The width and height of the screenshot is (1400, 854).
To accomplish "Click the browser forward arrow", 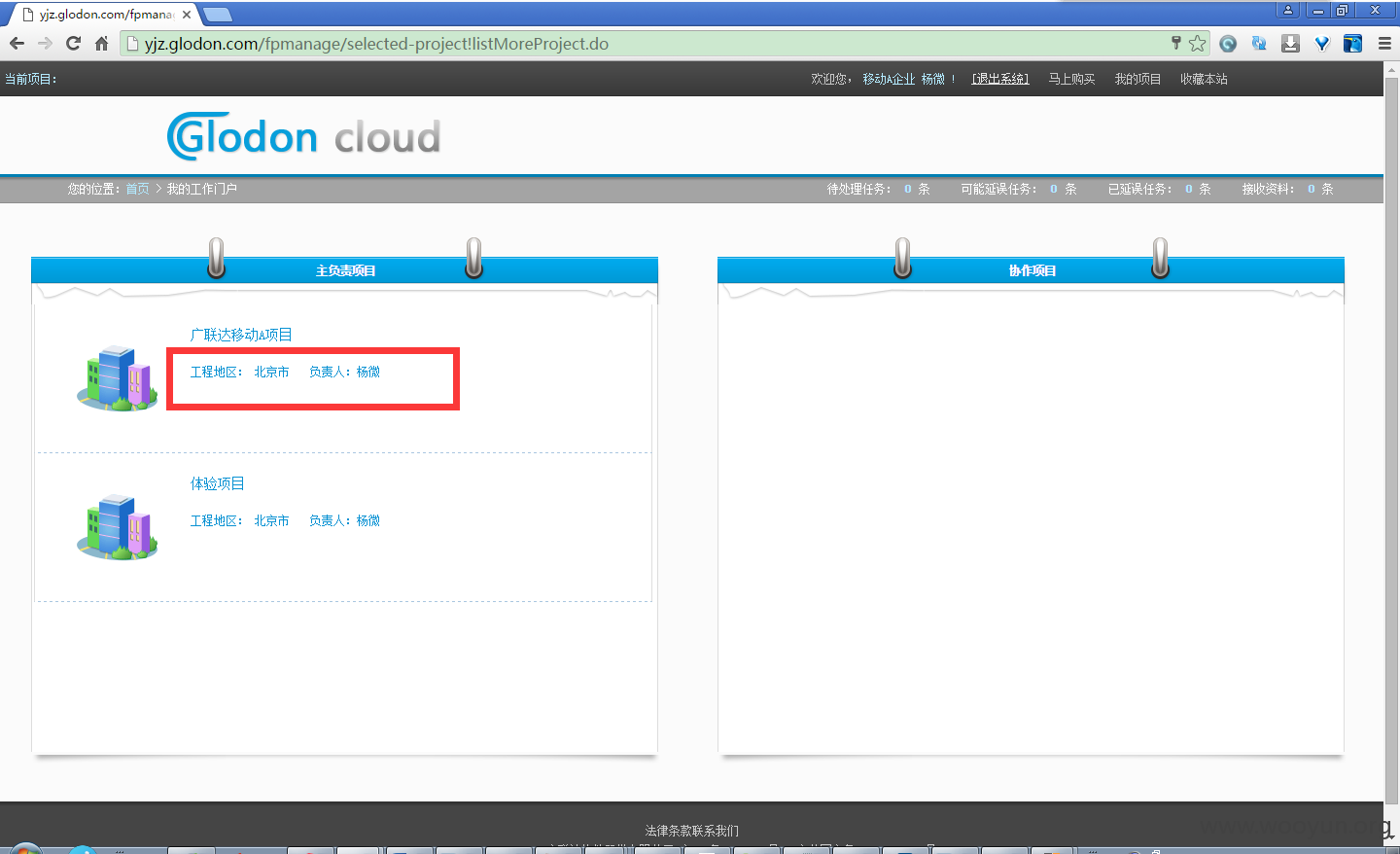I will pyautogui.click(x=45, y=43).
